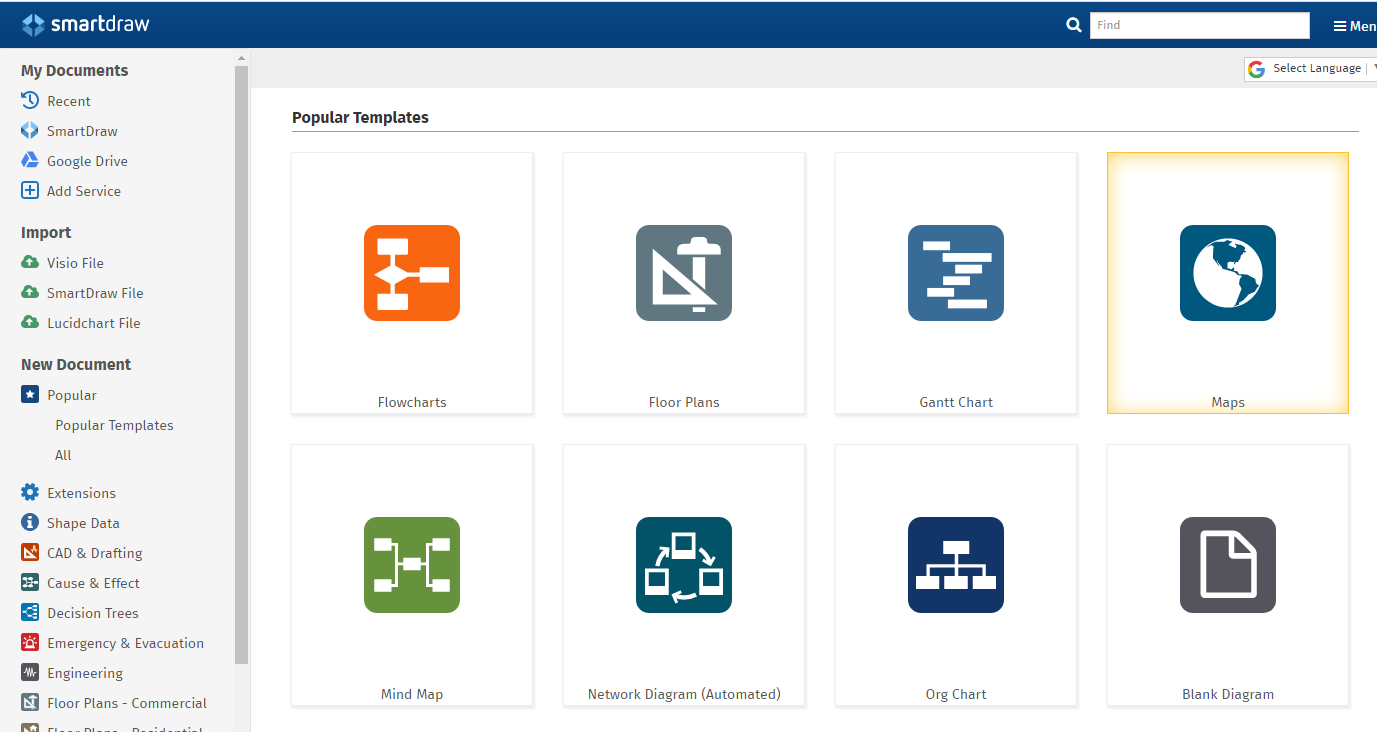Viewport: 1377px width, 732px height.
Task: Expand Decision Trees category
Action: tap(92, 613)
